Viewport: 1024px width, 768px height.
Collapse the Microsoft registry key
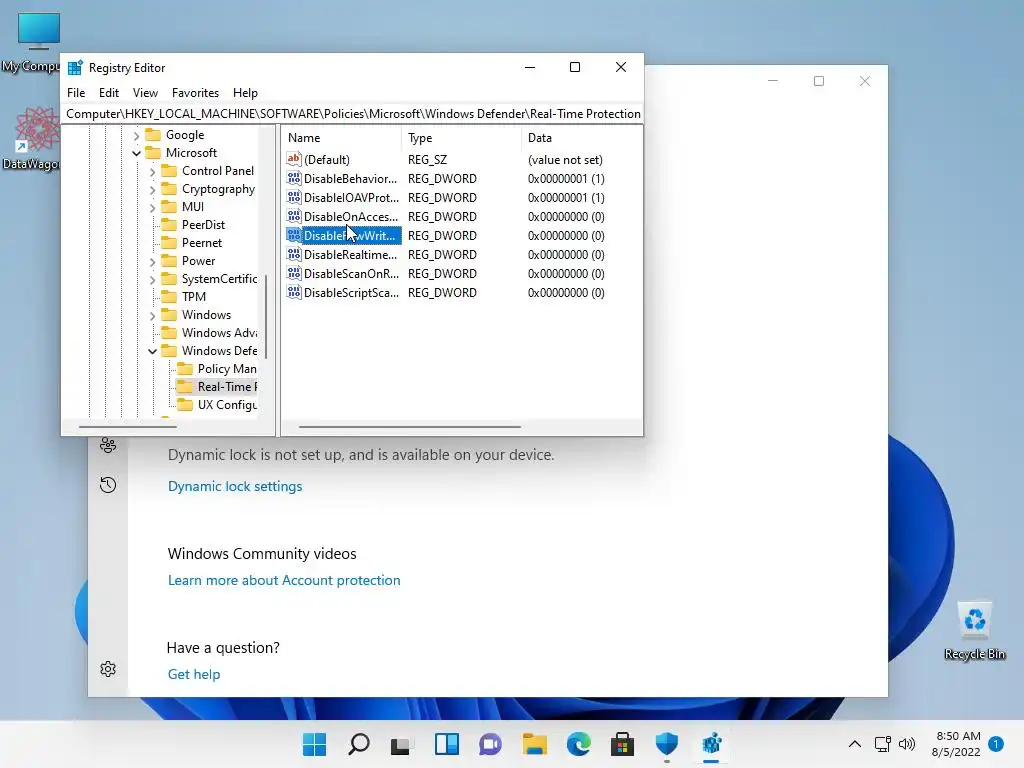point(136,153)
